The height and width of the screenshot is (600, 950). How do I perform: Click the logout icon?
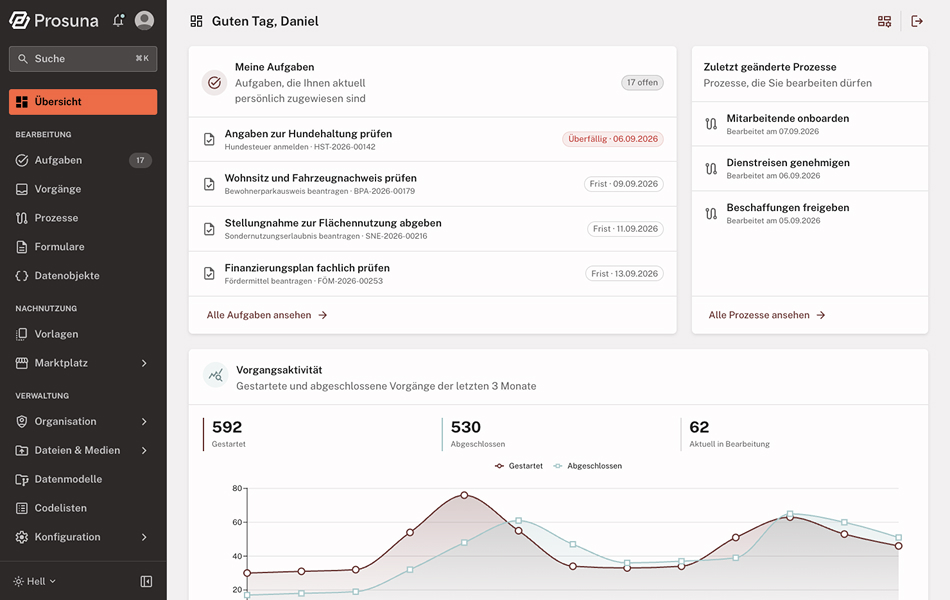coord(917,21)
